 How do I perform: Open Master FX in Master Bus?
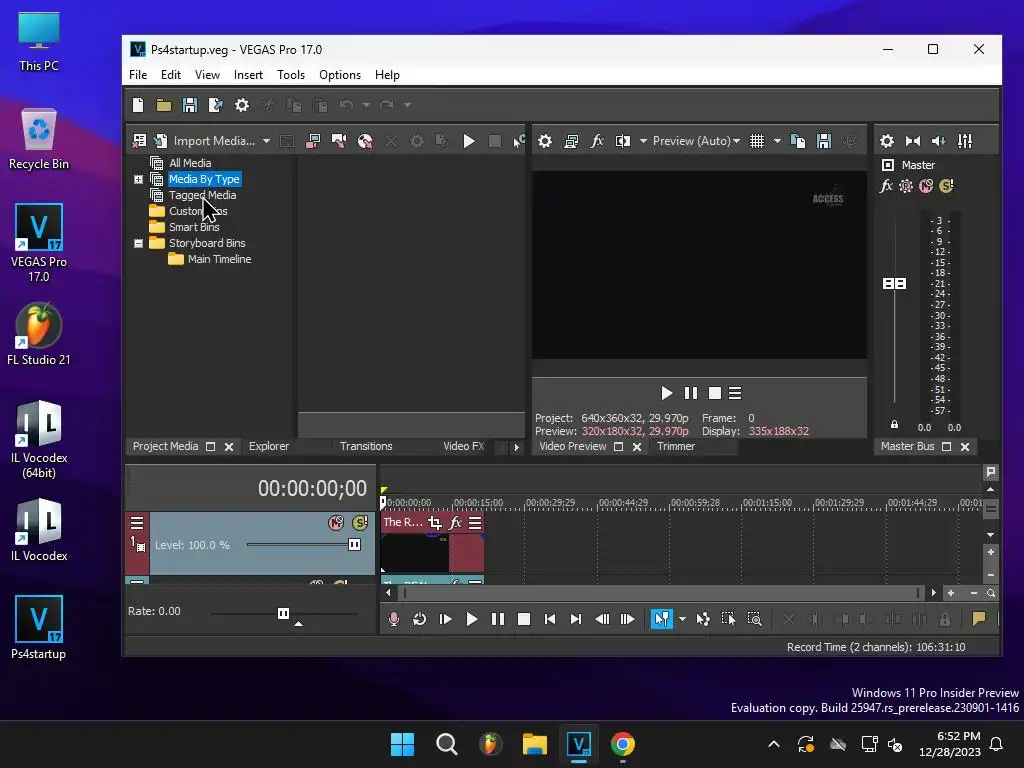tap(886, 186)
